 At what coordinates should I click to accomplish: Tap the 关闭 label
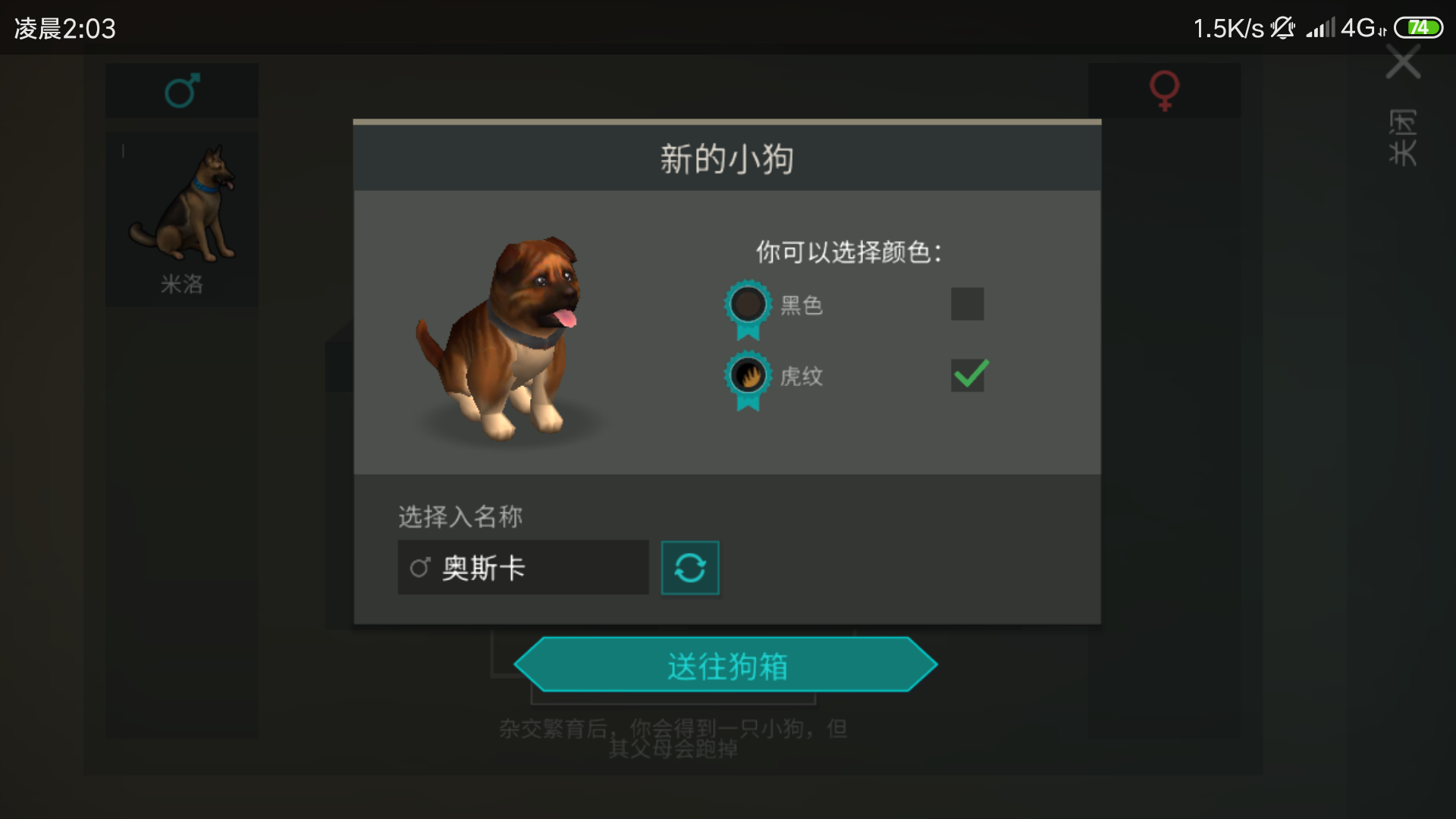pyautogui.click(x=1403, y=137)
